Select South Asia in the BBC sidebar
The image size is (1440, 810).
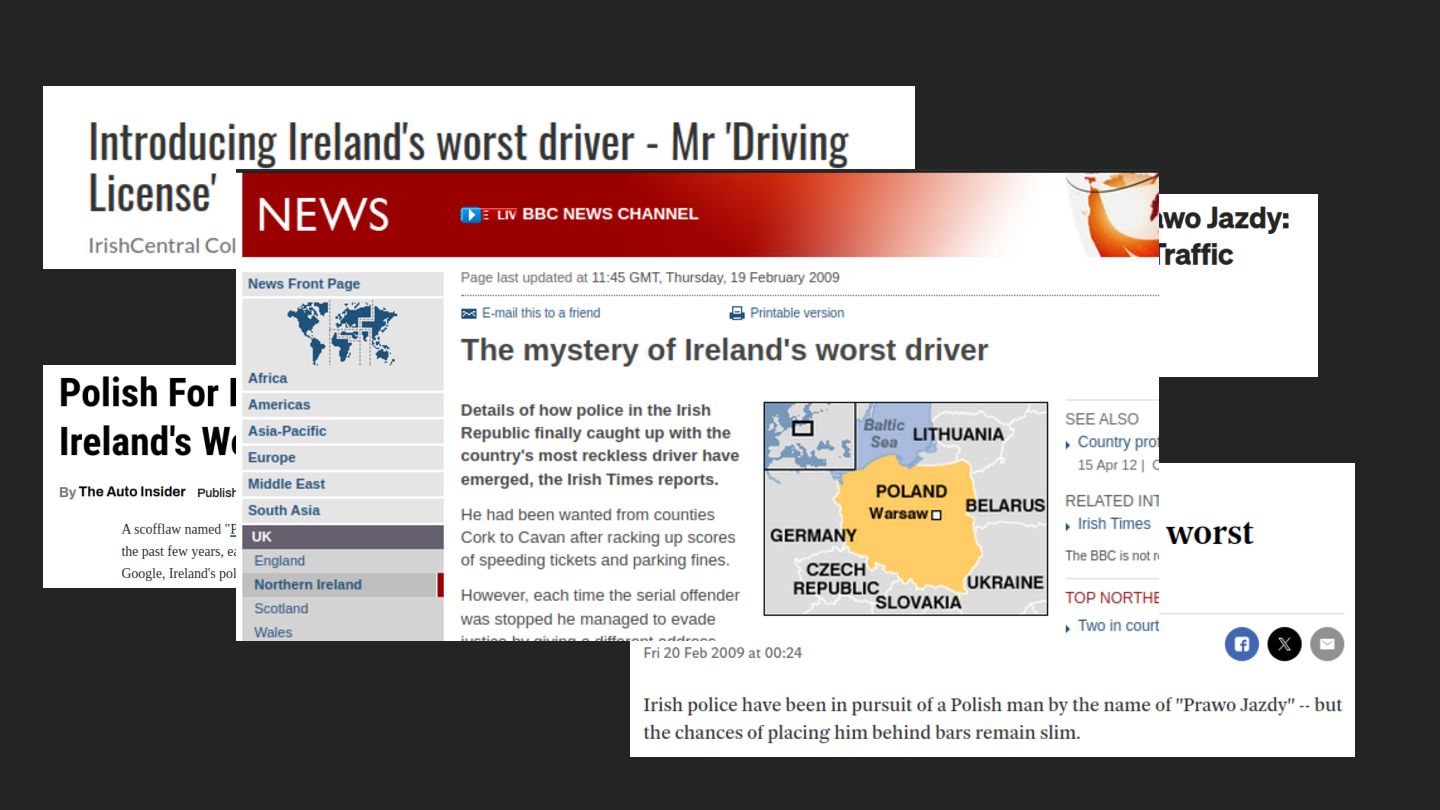(x=343, y=510)
